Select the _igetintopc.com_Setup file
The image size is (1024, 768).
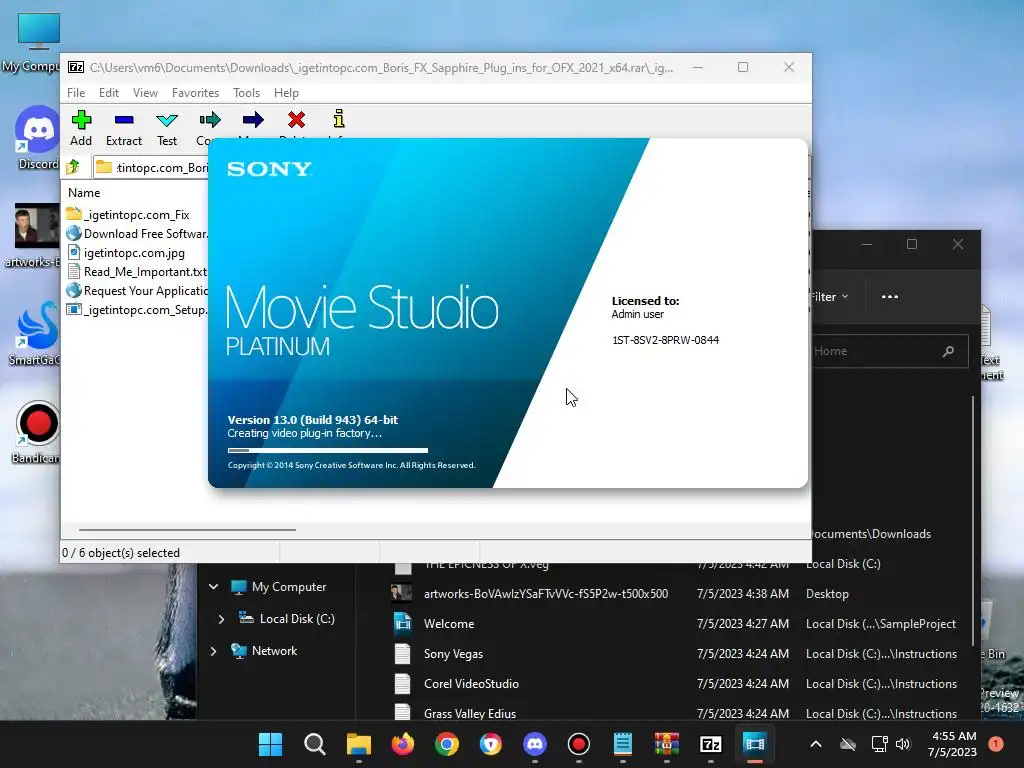click(136, 309)
